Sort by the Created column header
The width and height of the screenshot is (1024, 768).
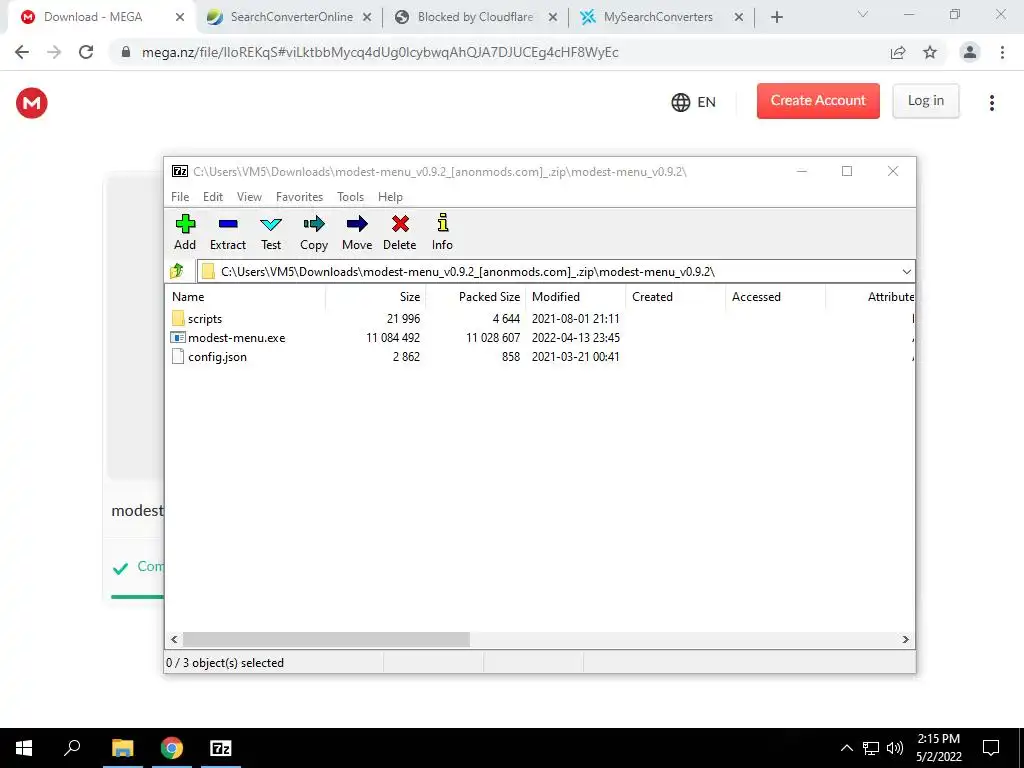click(x=675, y=296)
